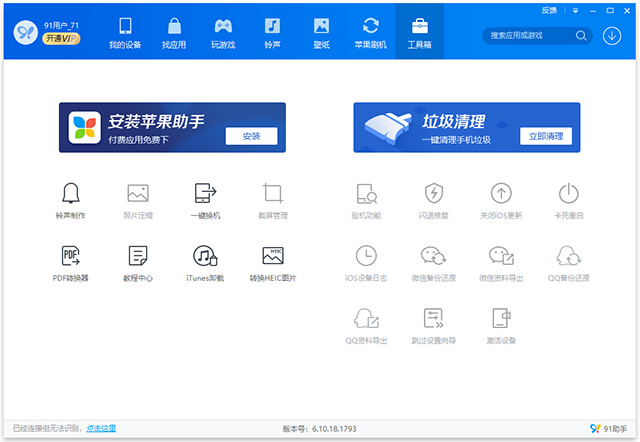Click the 版本号: 6.10.18.1793 text
Viewport: 640px width, 442px height.
[320, 429]
